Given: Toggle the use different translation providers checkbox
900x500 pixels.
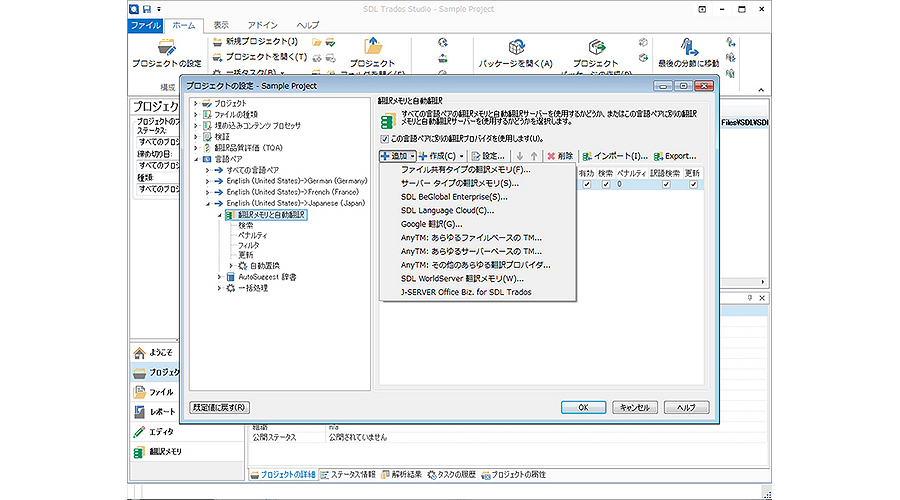Looking at the screenshot, I should tap(385, 139).
